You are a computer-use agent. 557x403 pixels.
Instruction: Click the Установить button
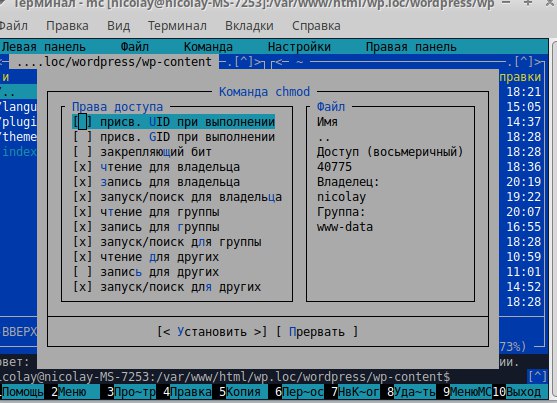(x=212, y=332)
